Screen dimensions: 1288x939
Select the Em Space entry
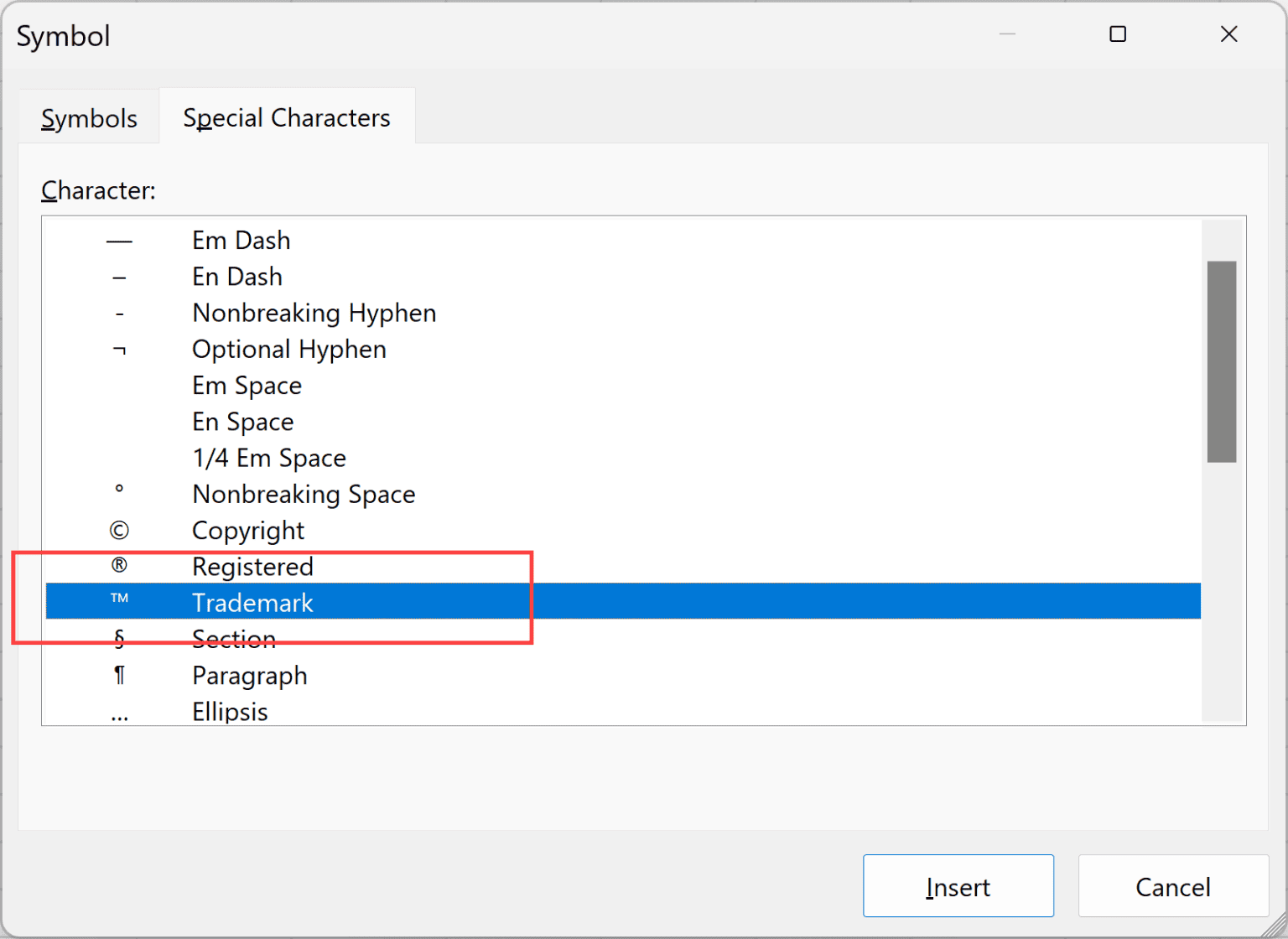247,385
